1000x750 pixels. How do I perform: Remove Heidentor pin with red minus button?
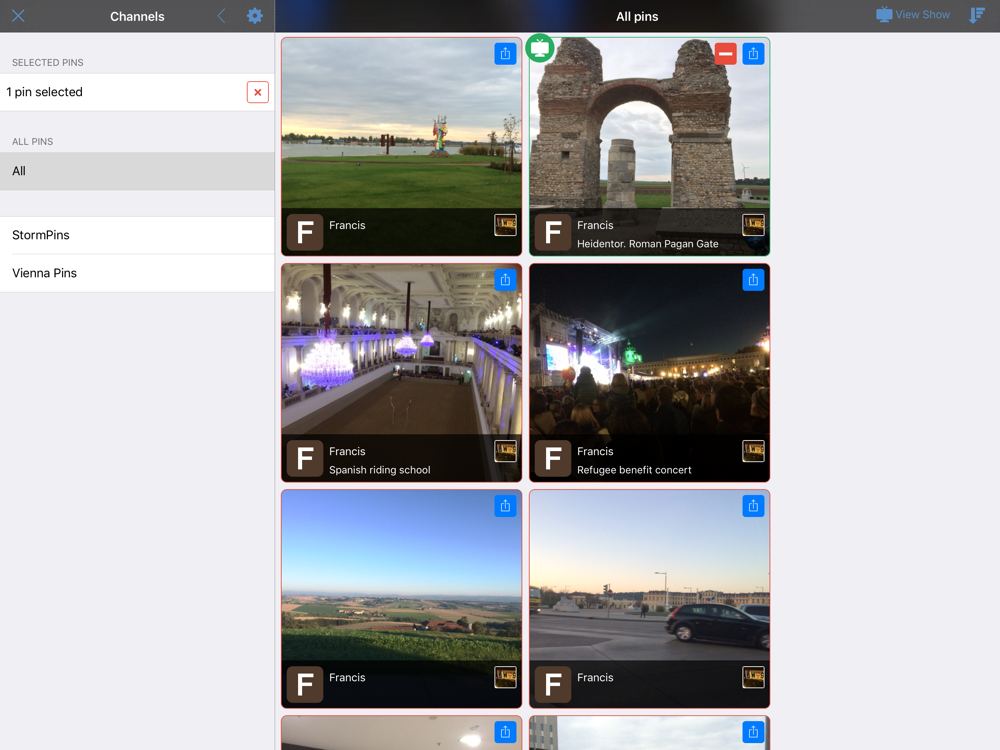pos(725,54)
